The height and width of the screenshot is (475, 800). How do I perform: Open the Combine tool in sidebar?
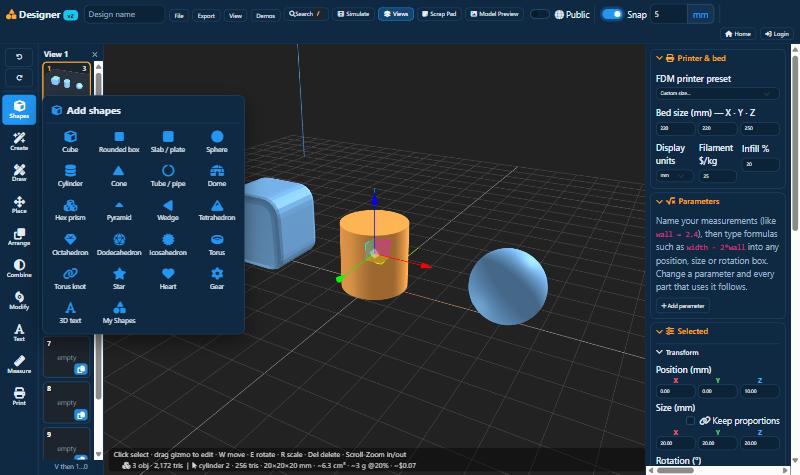pyautogui.click(x=19, y=268)
